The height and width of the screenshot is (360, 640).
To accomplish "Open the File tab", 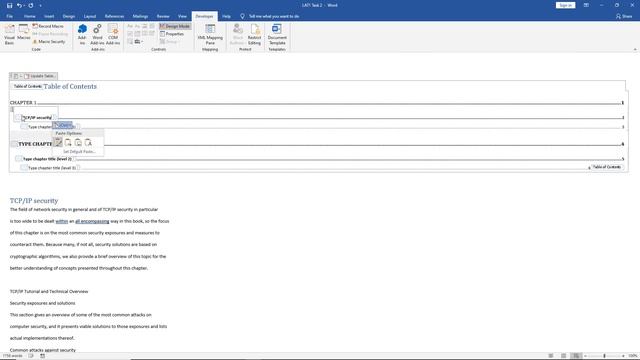I will [x=10, y=16].
